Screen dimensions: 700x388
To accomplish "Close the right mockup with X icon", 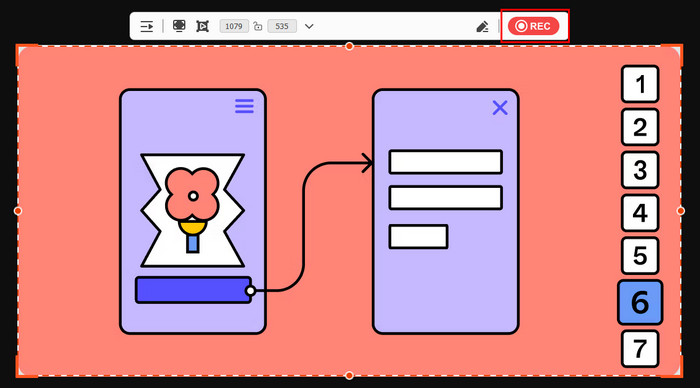I will [500, 108].
